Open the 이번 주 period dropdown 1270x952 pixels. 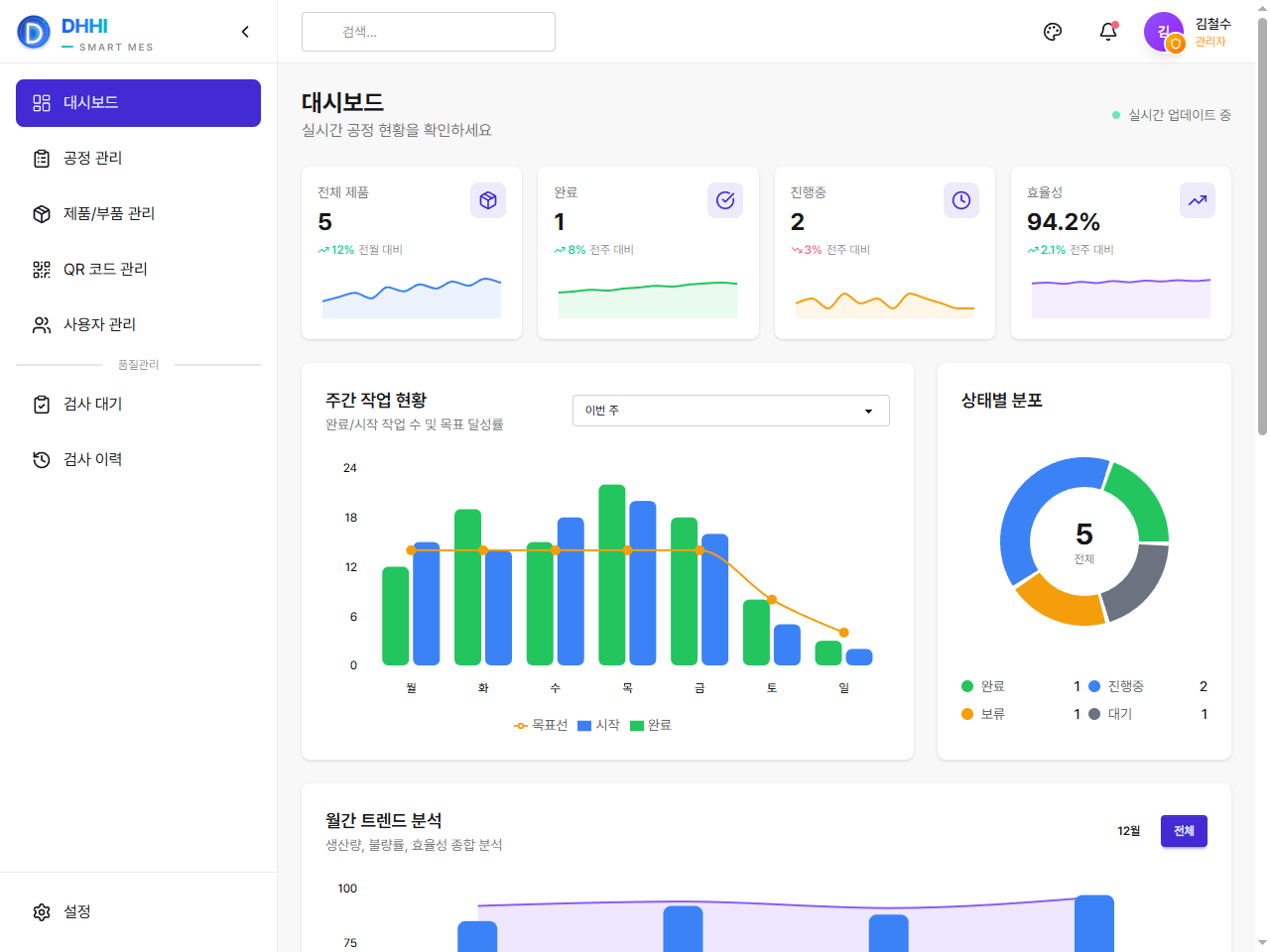point(731,411)
